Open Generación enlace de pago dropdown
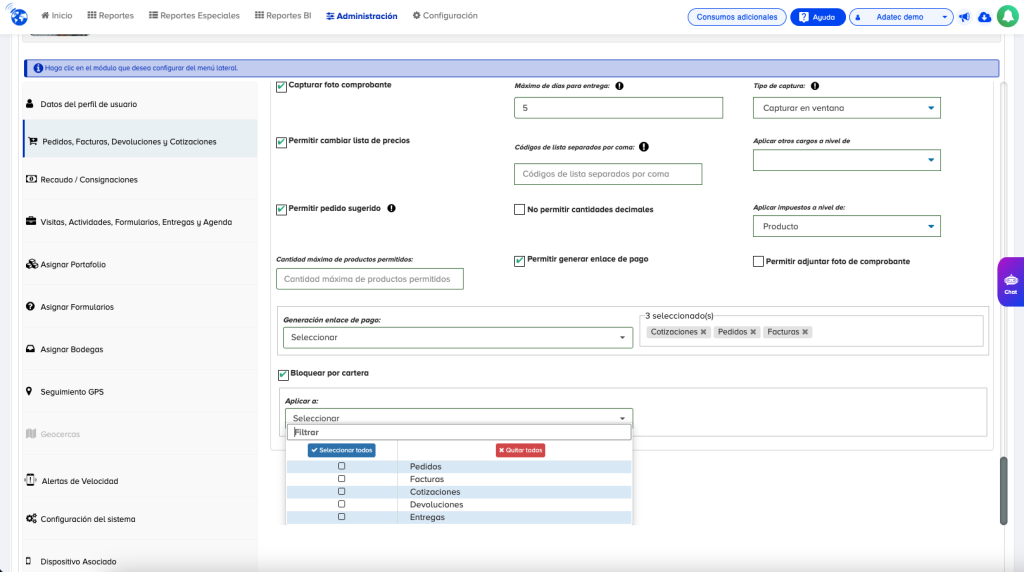 click(458, 338)
